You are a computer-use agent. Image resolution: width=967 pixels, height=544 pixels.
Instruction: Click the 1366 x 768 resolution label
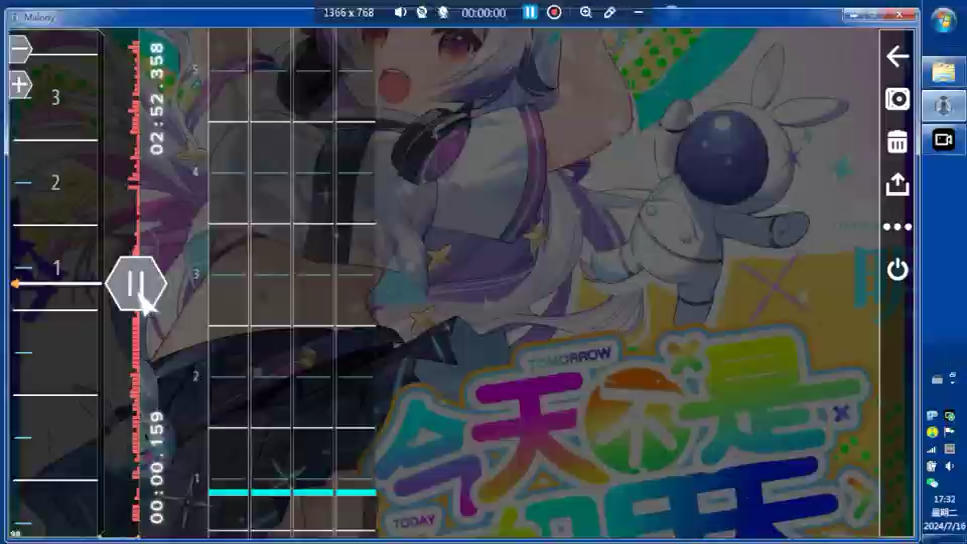pyautogui.click(x=348, y=13)
